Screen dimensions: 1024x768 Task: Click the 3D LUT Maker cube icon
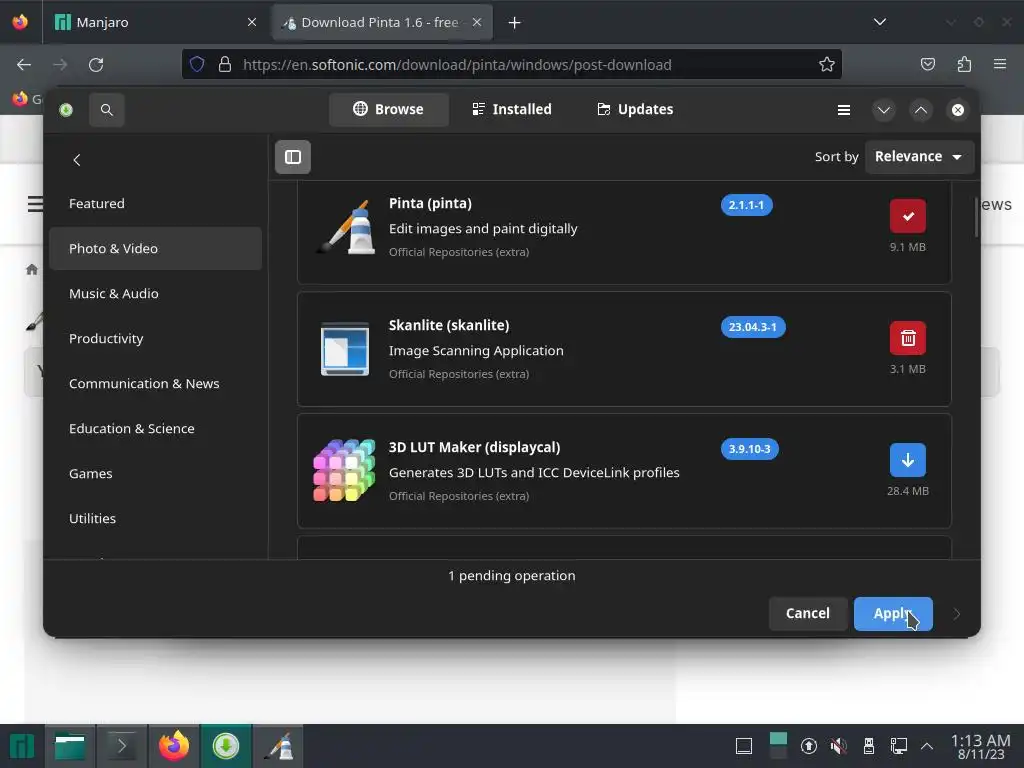pyautogui.click(x=344, y=471)
